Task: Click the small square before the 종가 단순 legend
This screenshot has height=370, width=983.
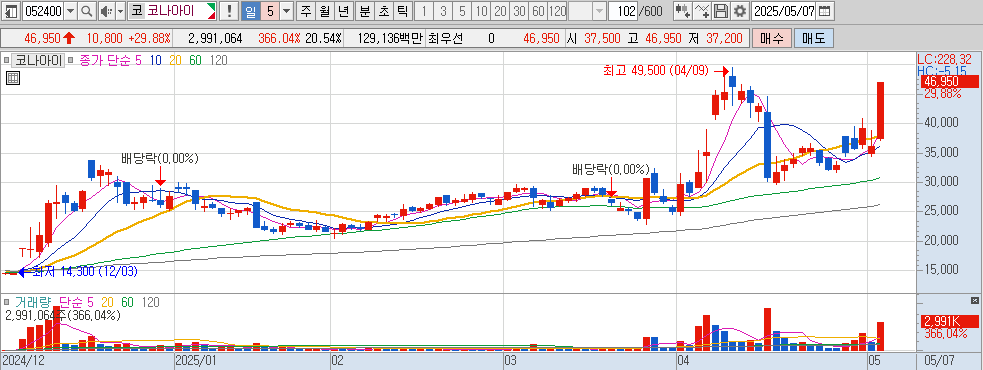Action: pyautogui.click(x=71, y=60)
